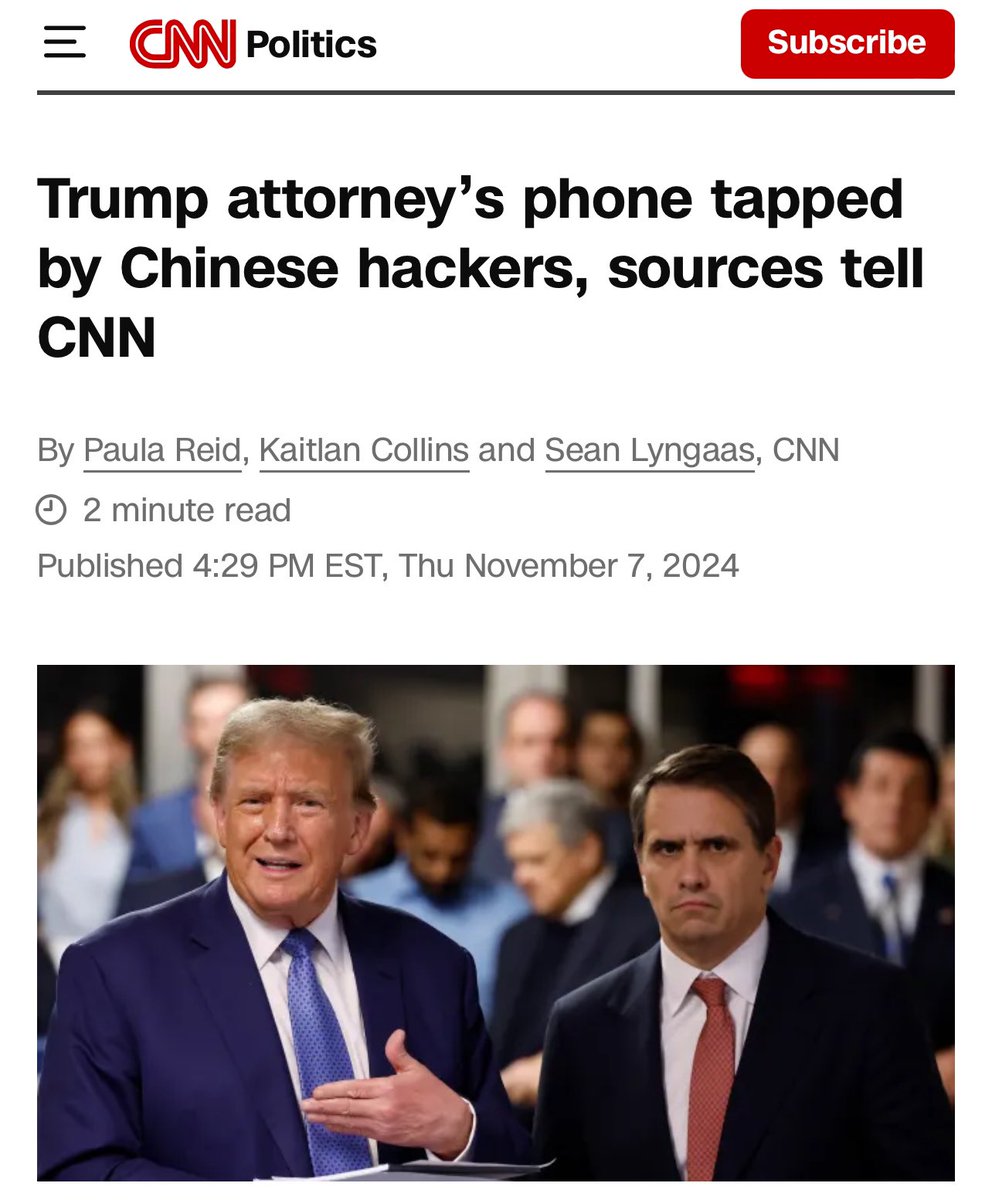Screen dimensions: 992x1200
Task: Click the clock read-time icon
Action: tap(51, 510)
